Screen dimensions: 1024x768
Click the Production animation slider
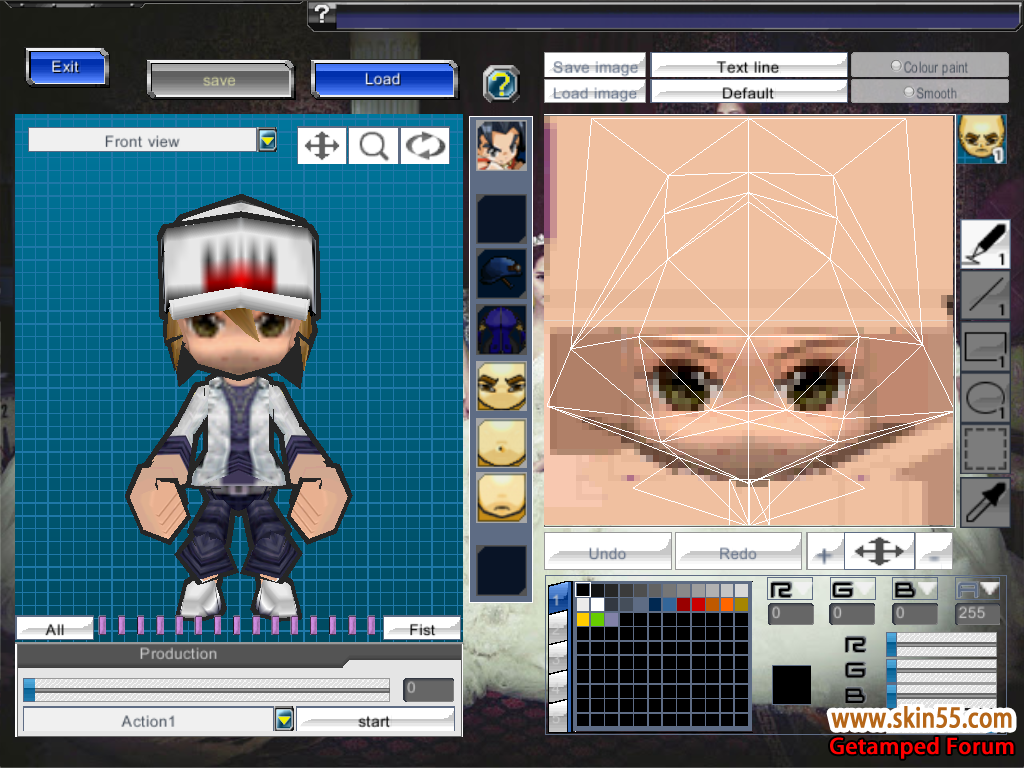pyautogui.click(x=206, y=690)
